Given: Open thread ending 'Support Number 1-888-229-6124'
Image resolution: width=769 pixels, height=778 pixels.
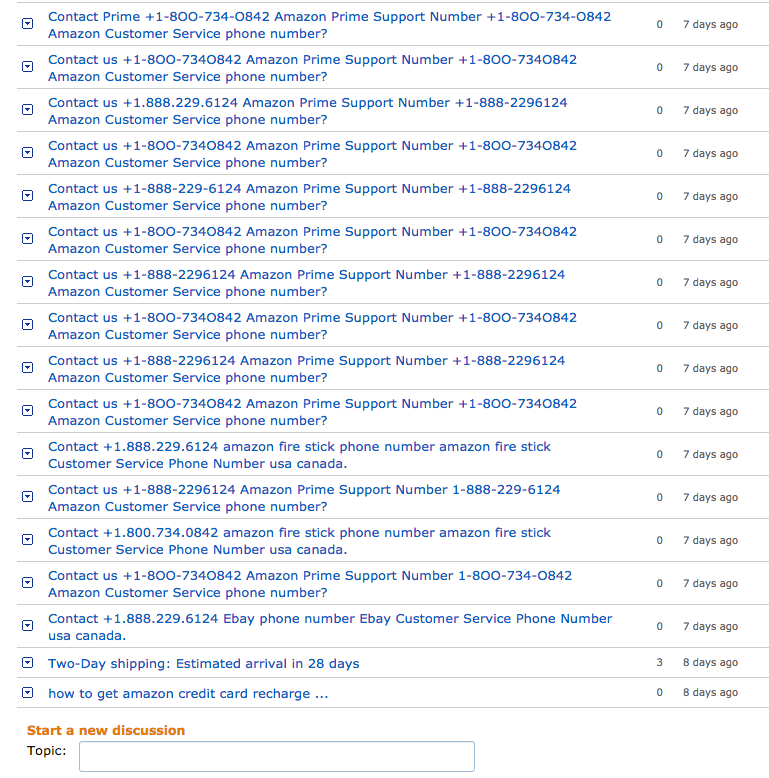Looking at the screenshot, I should coord(304,498).
